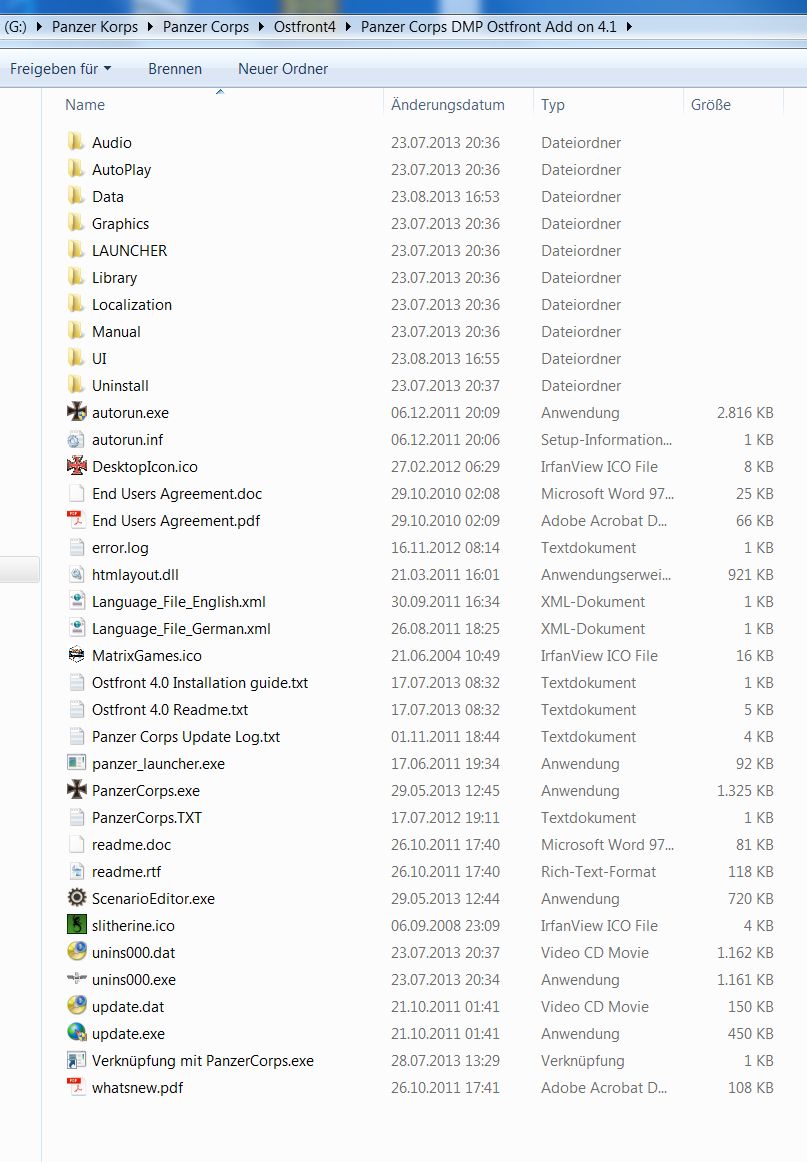Image resolution: width=807 pixels, height=1162 pixels.
Task: Select Ostfront 4.0 Installation guide.txt
Action: click(x=200, y=683)
